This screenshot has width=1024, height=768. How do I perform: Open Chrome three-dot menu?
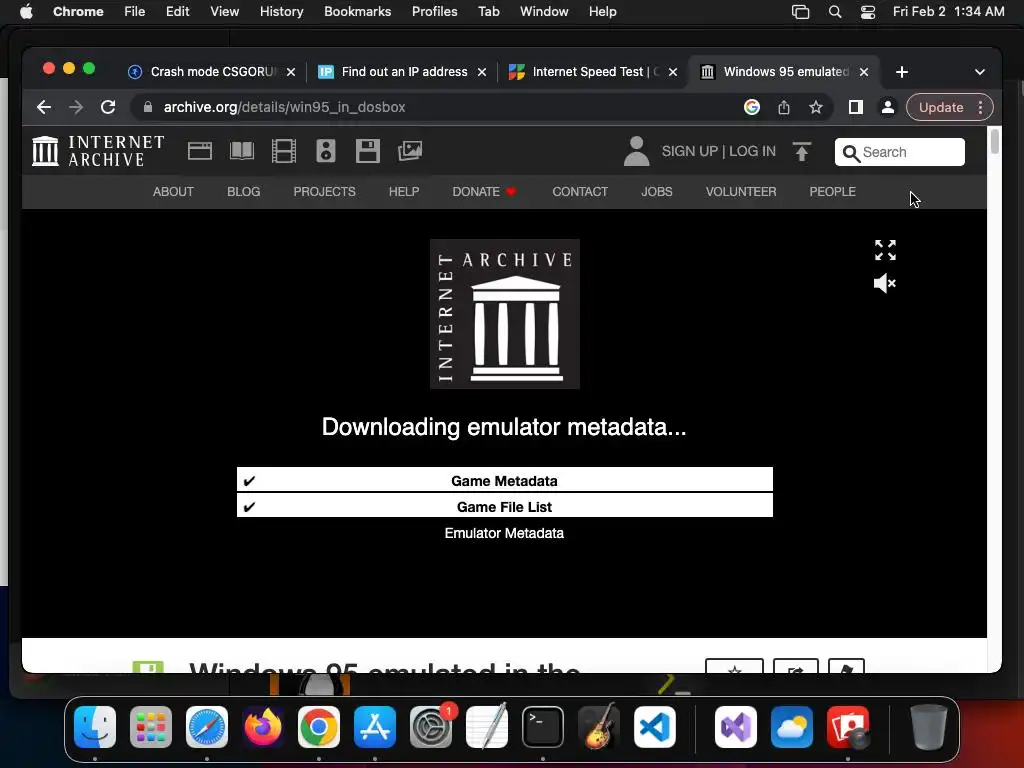pyautogui.click(x=980, y=107)
